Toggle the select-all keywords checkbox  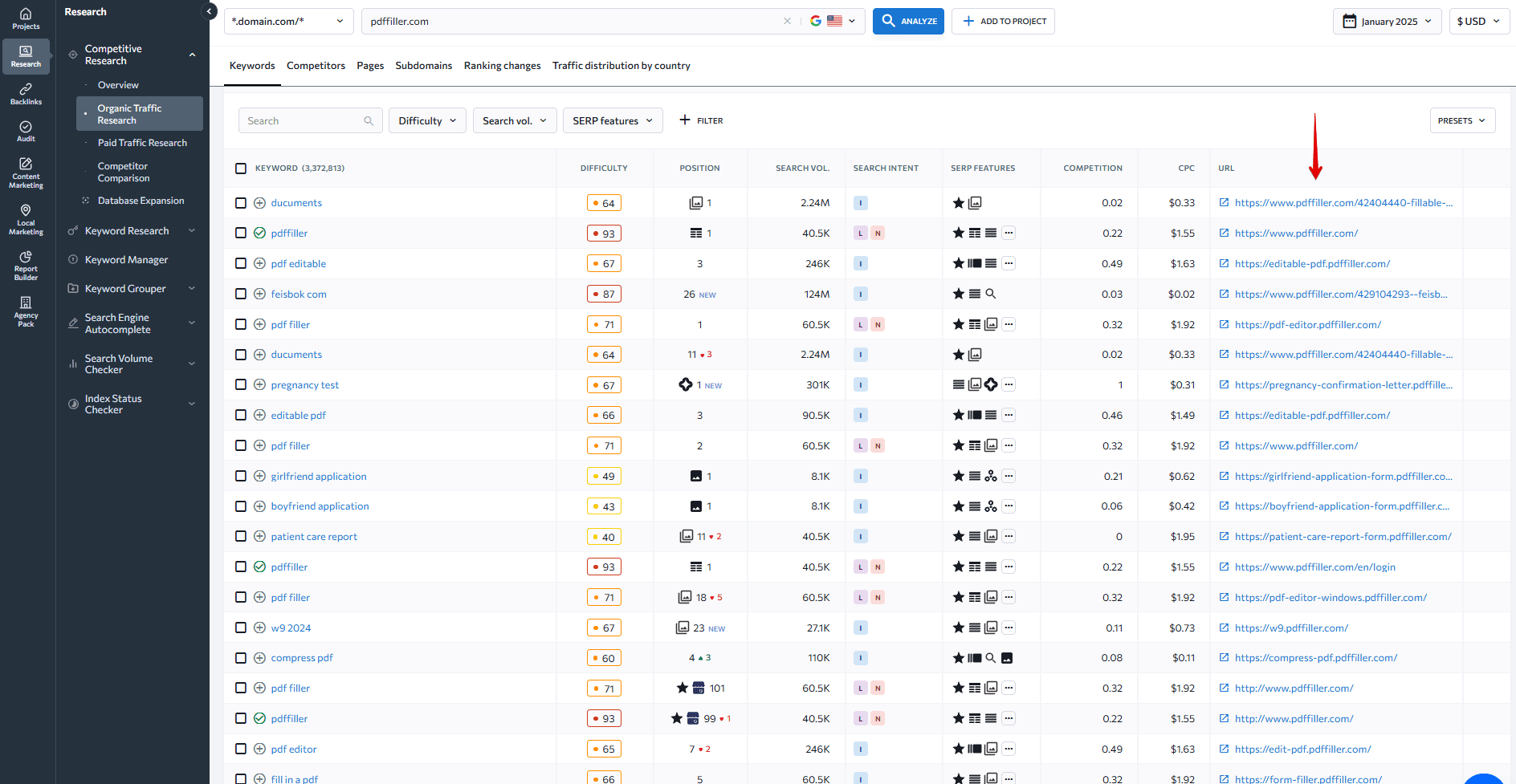click(x=241, y=168)
